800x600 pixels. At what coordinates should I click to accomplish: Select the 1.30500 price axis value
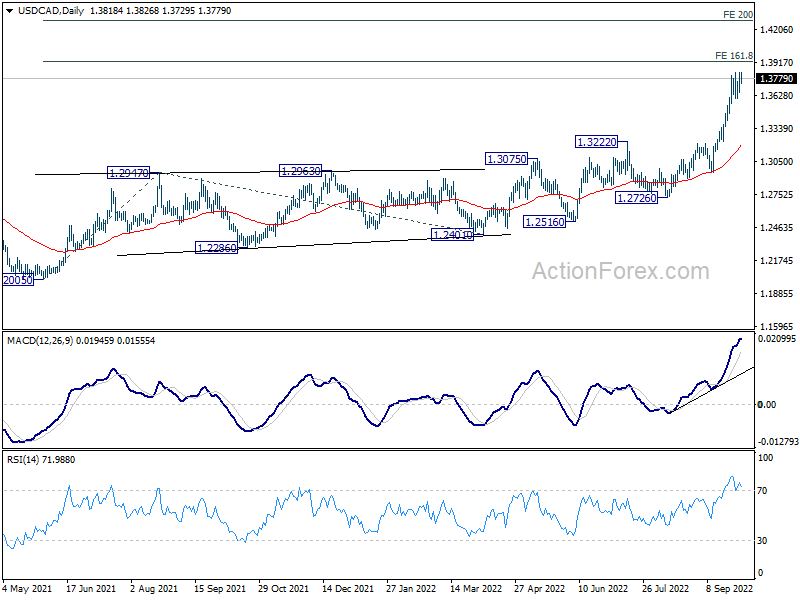point(777,162)
